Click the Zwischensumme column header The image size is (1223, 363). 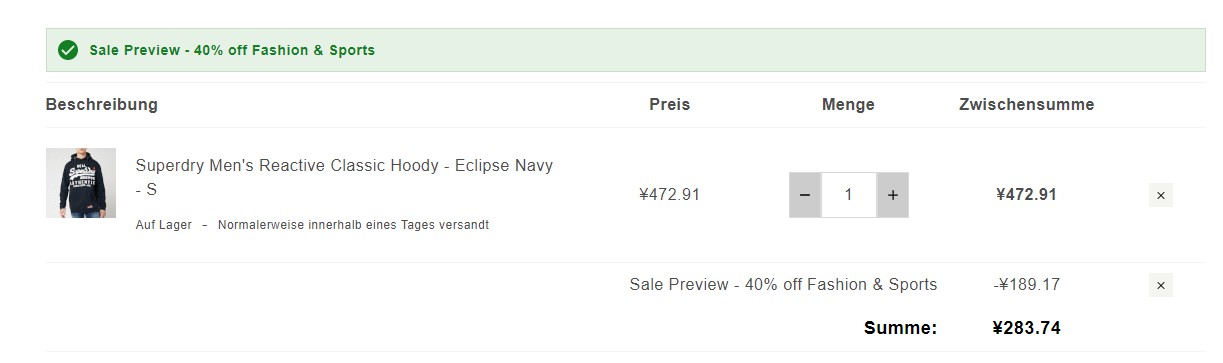(1027, 104)
